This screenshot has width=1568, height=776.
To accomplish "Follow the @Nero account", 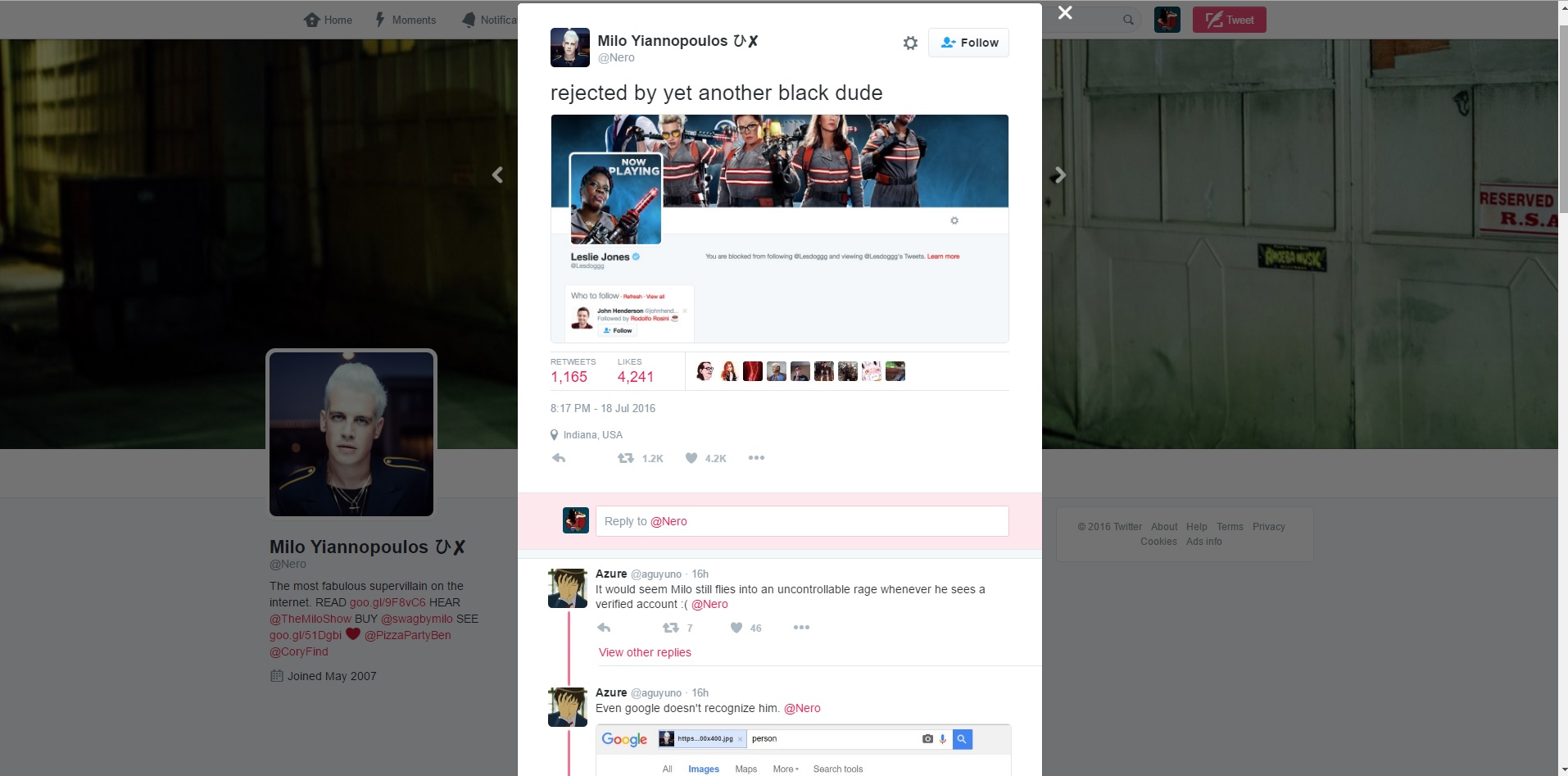I will pos(968,43).
